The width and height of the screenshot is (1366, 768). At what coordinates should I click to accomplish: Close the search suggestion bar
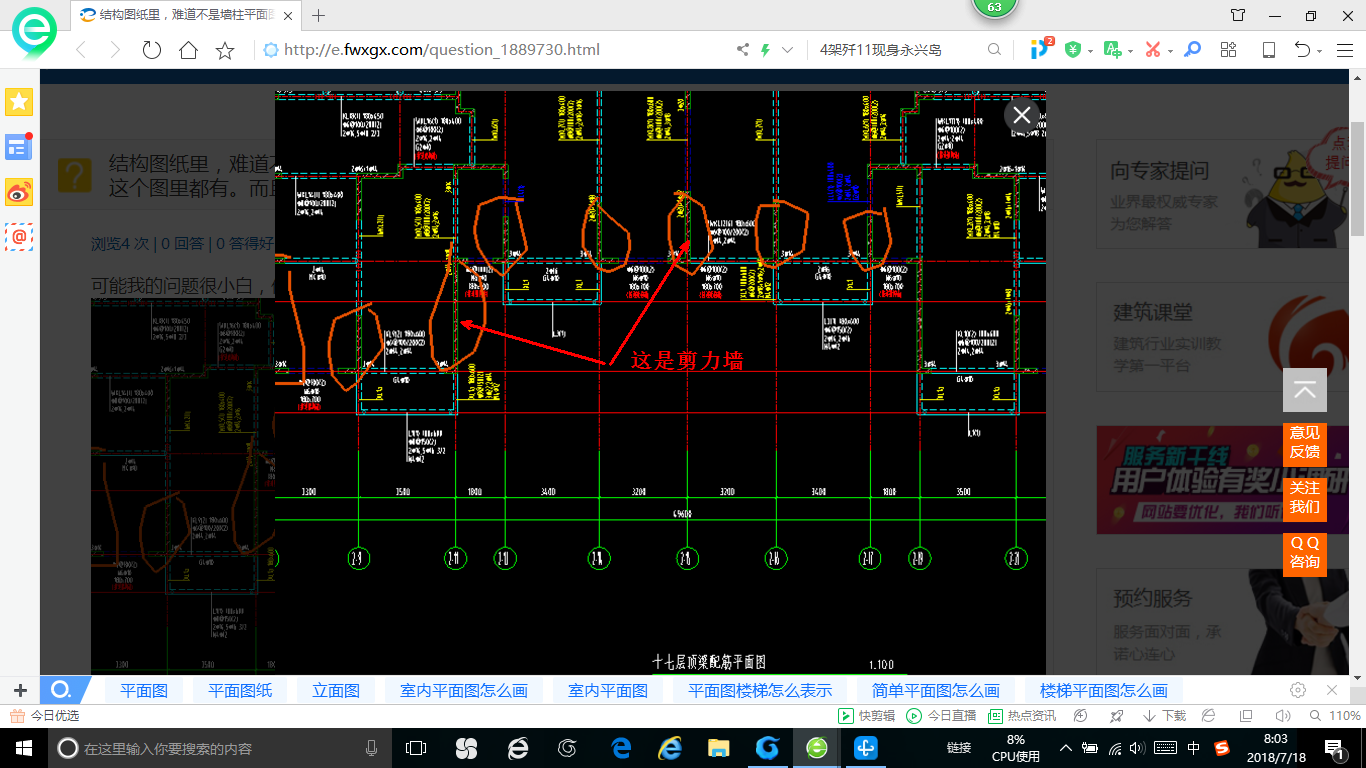pyautogui.click(x=1332, y=690)
